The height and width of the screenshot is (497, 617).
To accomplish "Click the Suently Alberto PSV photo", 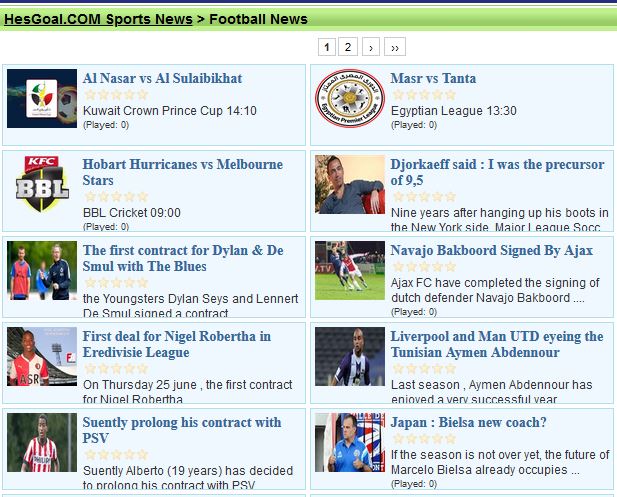I will [42, 442].
